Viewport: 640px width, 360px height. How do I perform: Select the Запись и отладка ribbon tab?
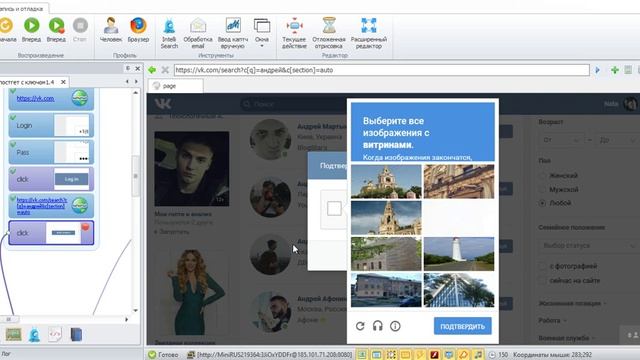coord(23,8)
